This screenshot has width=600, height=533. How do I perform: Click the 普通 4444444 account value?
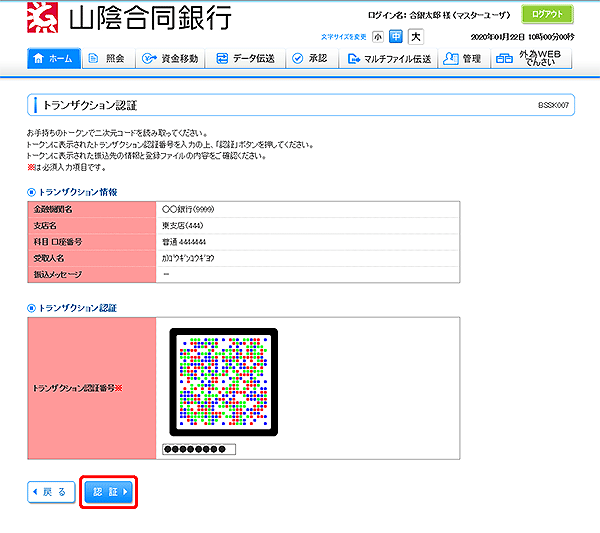click(184, 242)
